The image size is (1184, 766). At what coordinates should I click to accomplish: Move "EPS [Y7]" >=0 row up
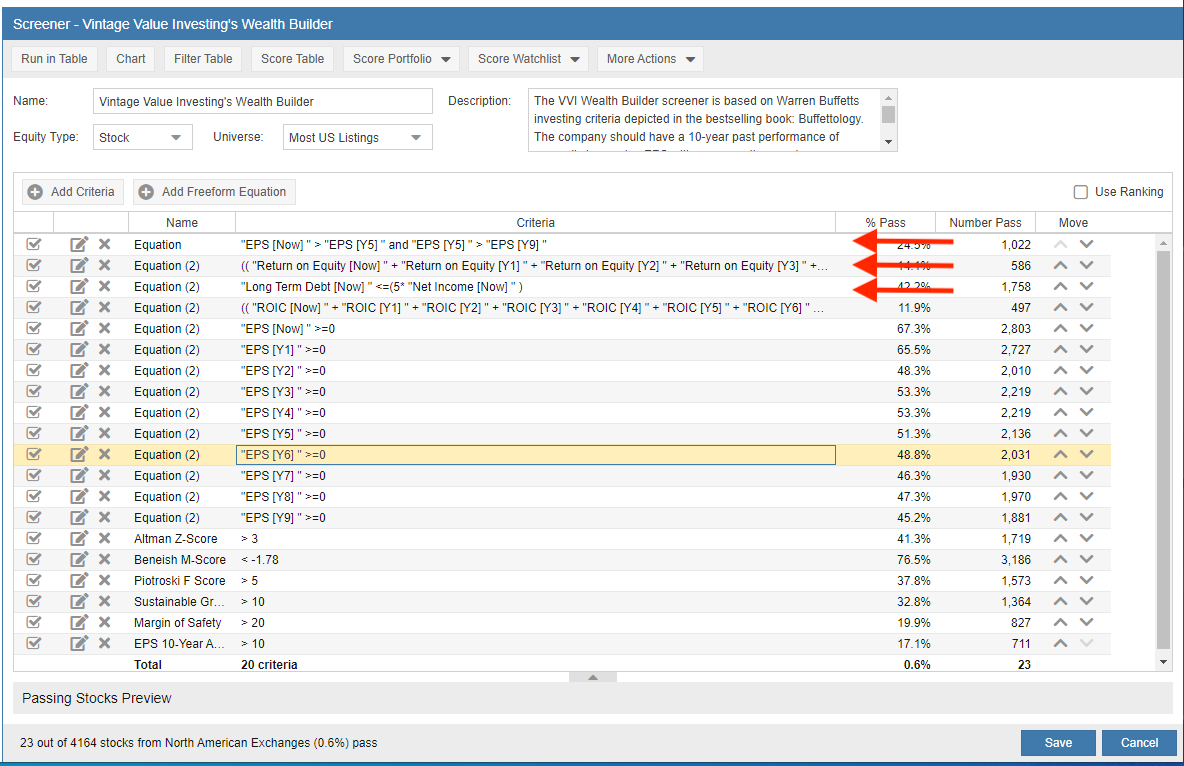click(1060, 476)
